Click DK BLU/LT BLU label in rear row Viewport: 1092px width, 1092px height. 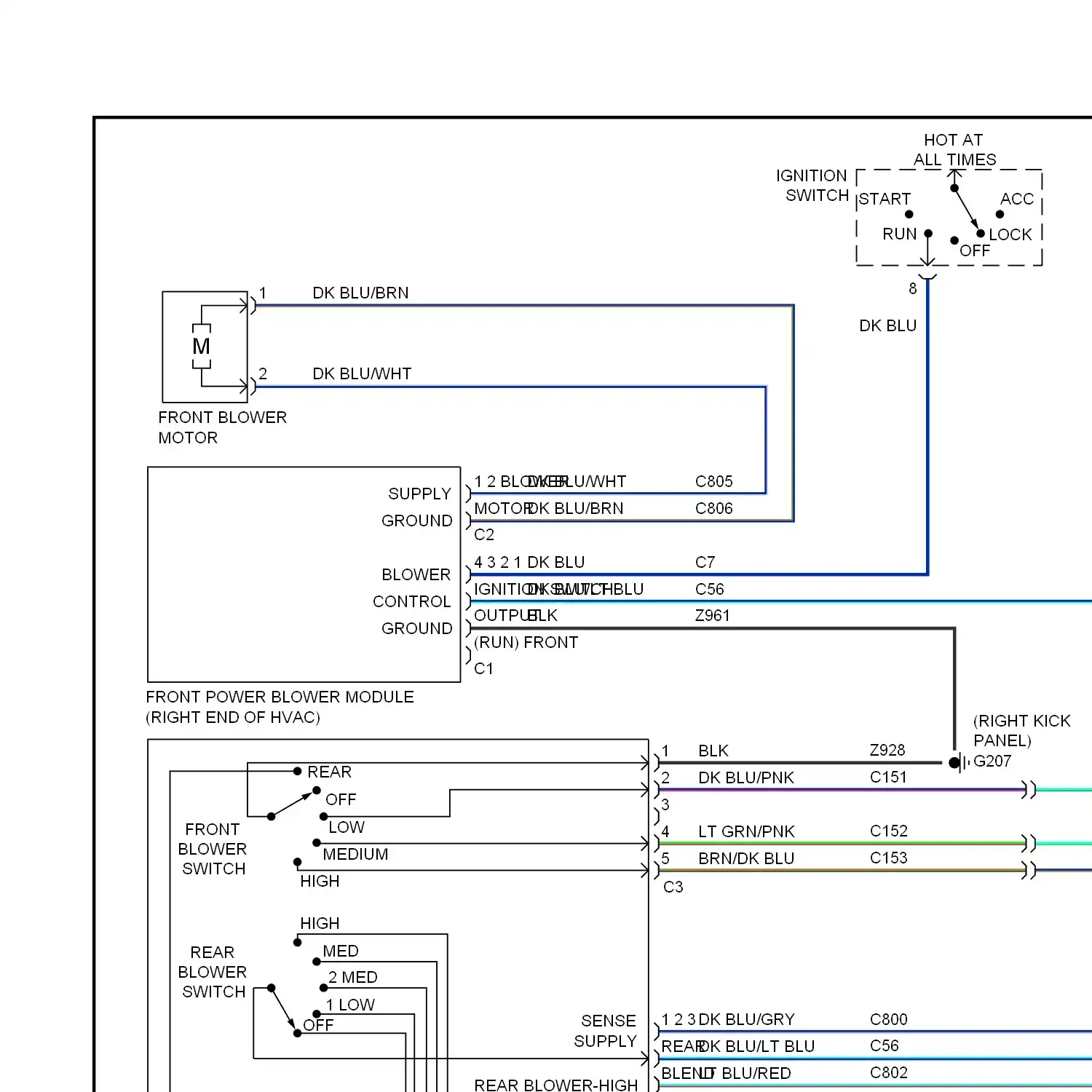(x=756, y=1047)
